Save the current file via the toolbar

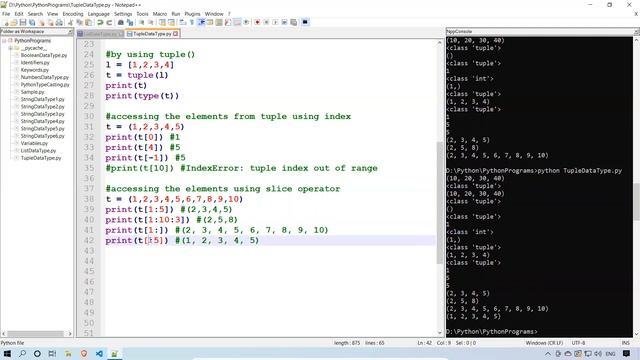[x=23, y=22]
